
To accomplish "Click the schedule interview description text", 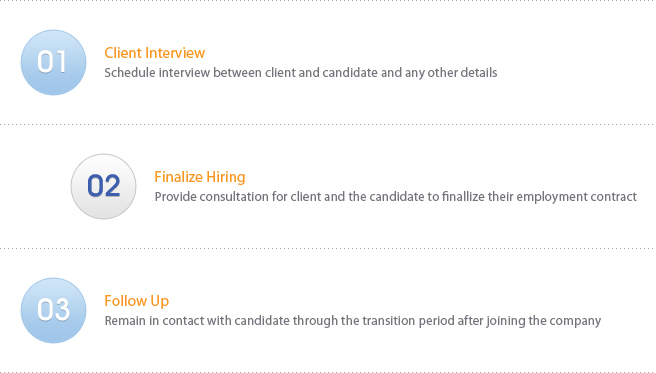I will [x=300, y=73].
